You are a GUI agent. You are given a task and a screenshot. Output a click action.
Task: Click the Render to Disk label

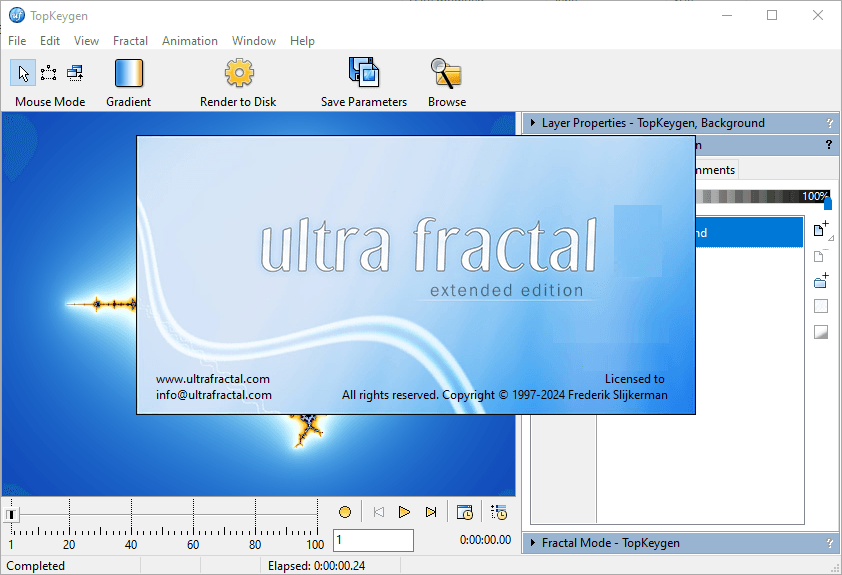point(238,102)
